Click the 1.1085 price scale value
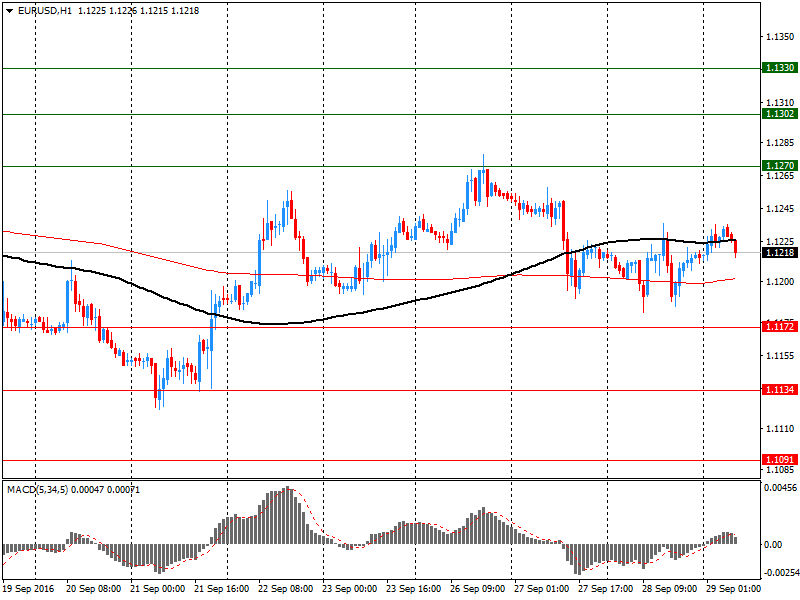This screenshot has height=600, width=800. click(780, 469)
